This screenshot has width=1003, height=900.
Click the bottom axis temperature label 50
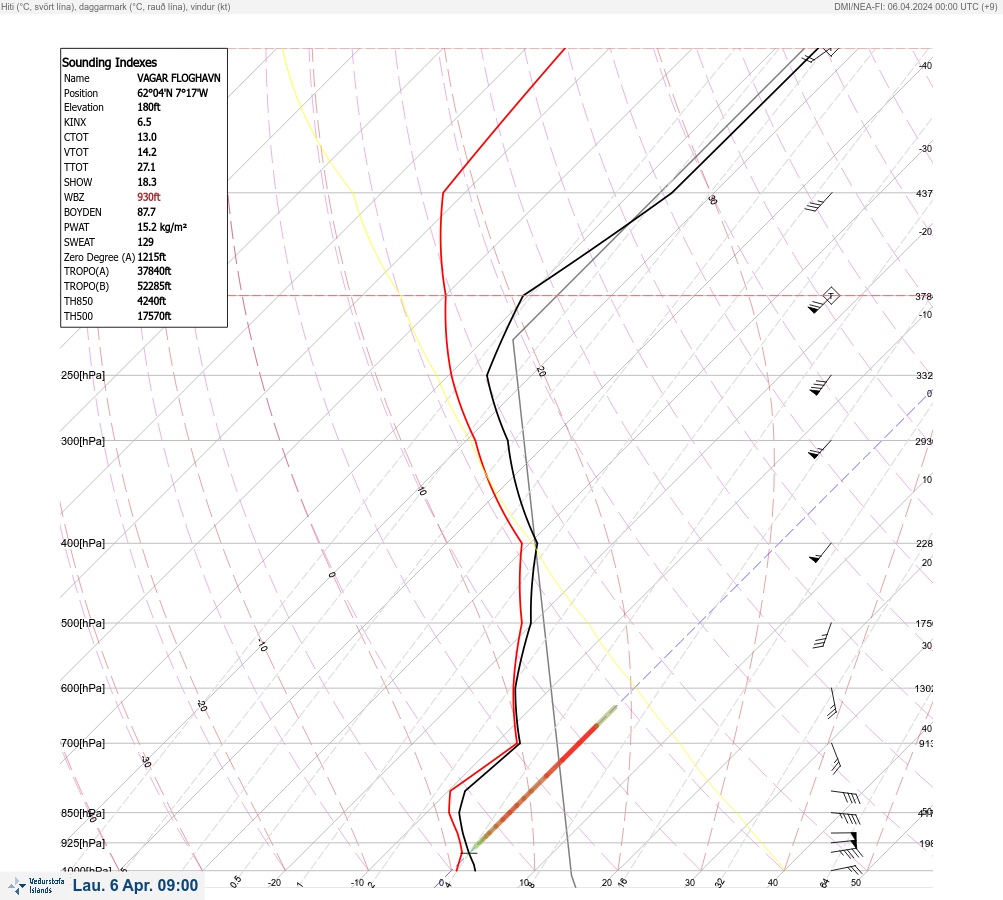coord(856,883)
